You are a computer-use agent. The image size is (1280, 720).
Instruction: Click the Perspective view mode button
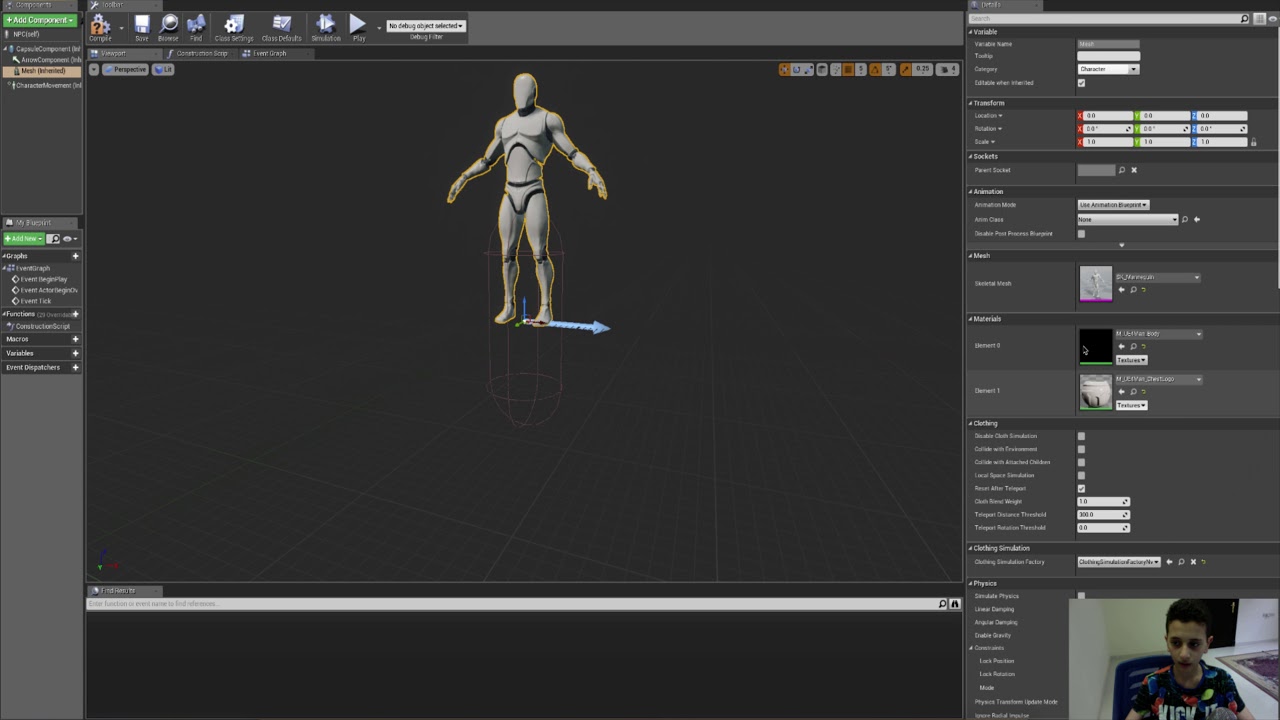(125, 69)
